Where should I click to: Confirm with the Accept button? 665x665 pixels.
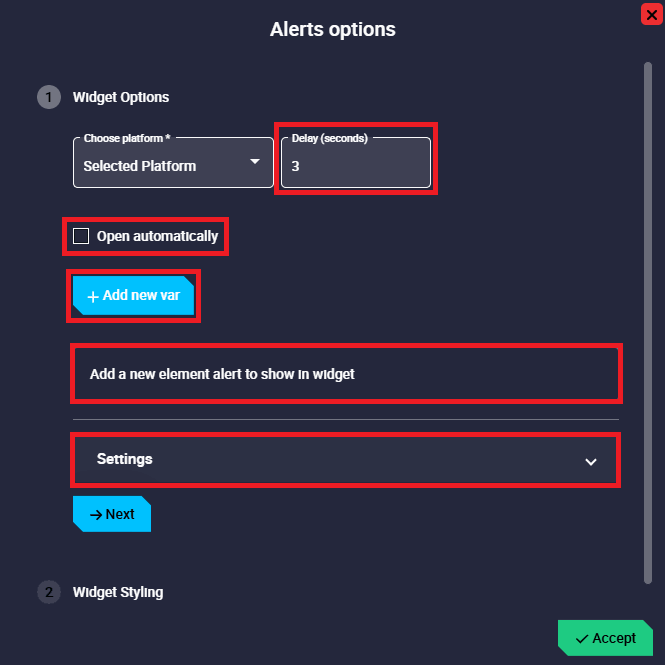click(x=606, y=638)
